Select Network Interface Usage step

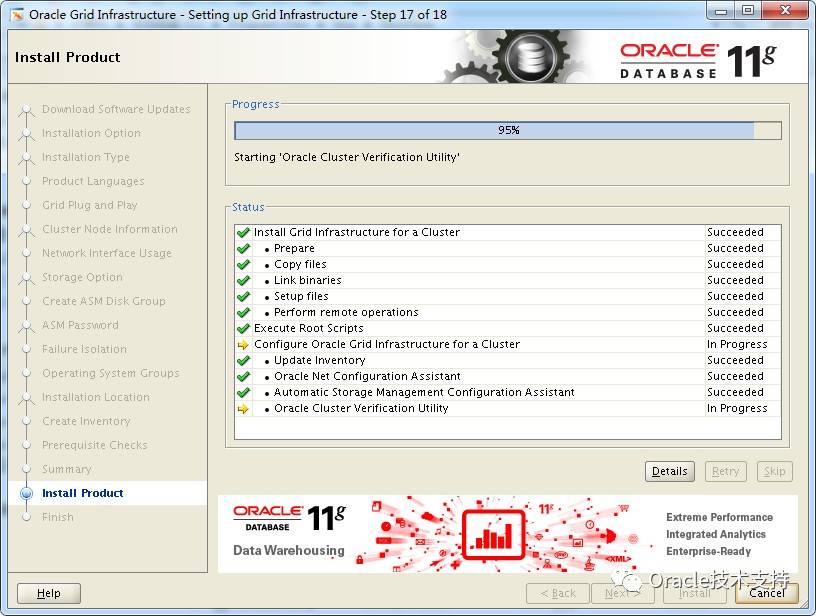(107, 253)
